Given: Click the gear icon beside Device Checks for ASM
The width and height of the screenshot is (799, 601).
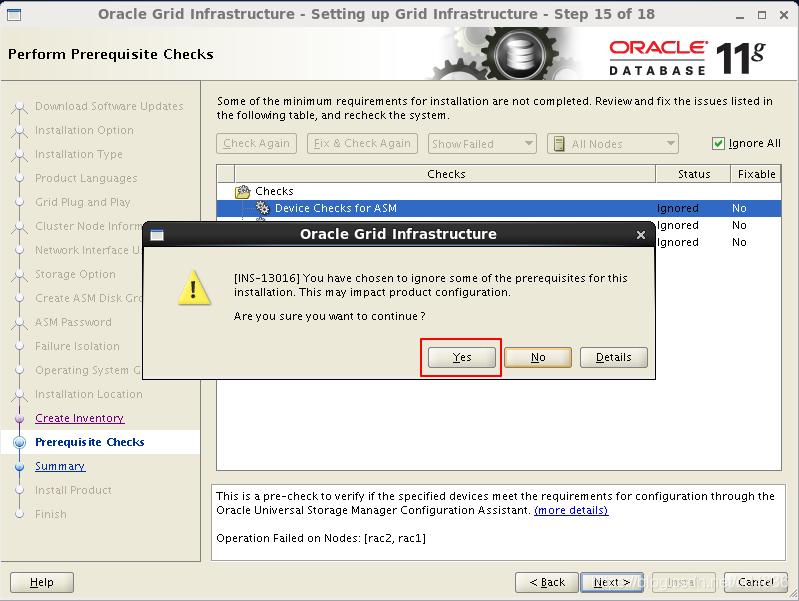Looking at the screenshot, I should coord(262,207).
